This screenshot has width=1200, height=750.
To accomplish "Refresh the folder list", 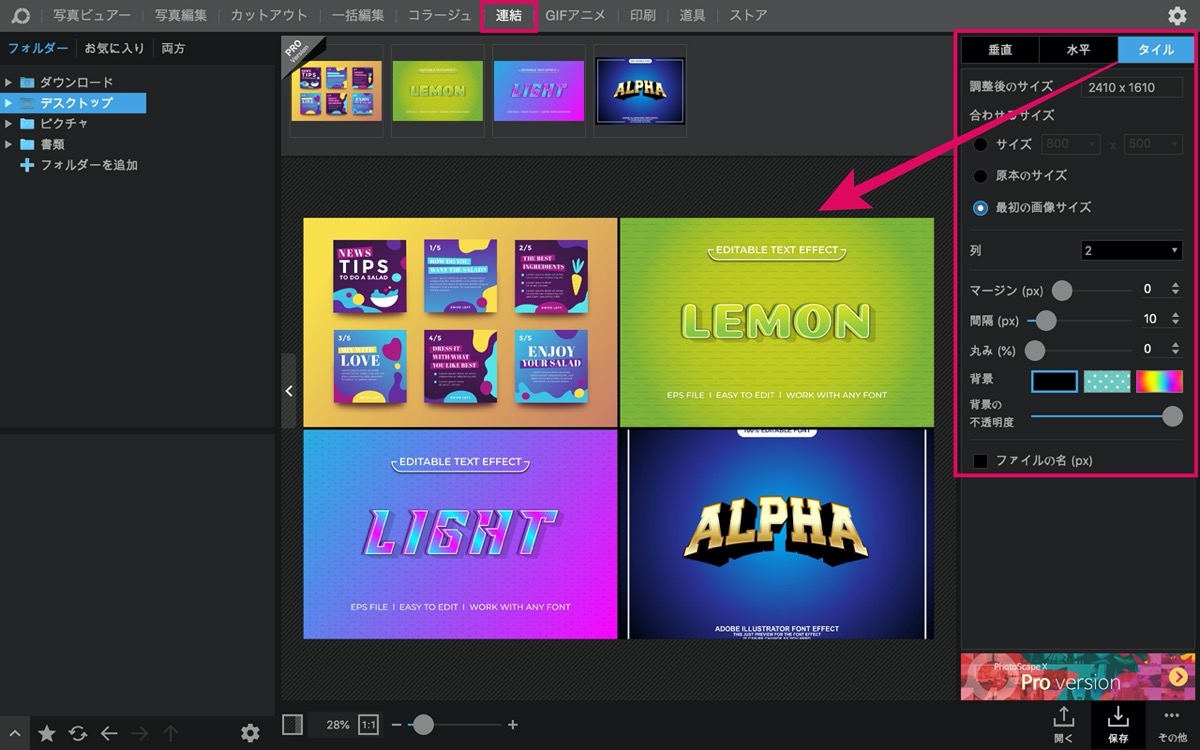I will point(78,733).
